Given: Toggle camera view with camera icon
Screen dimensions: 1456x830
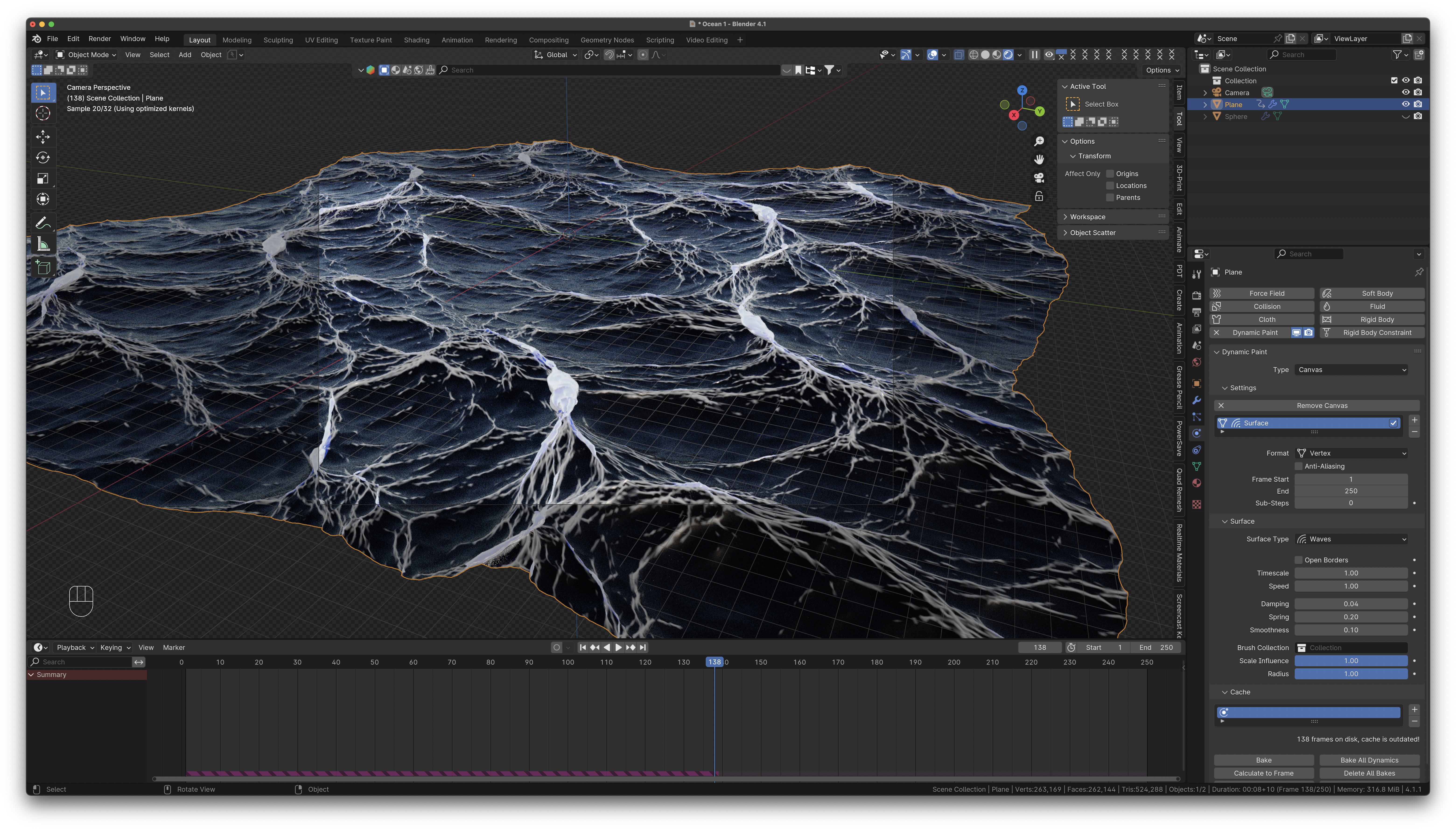Looking at the screenshot, I should [x=1039, y=178].
